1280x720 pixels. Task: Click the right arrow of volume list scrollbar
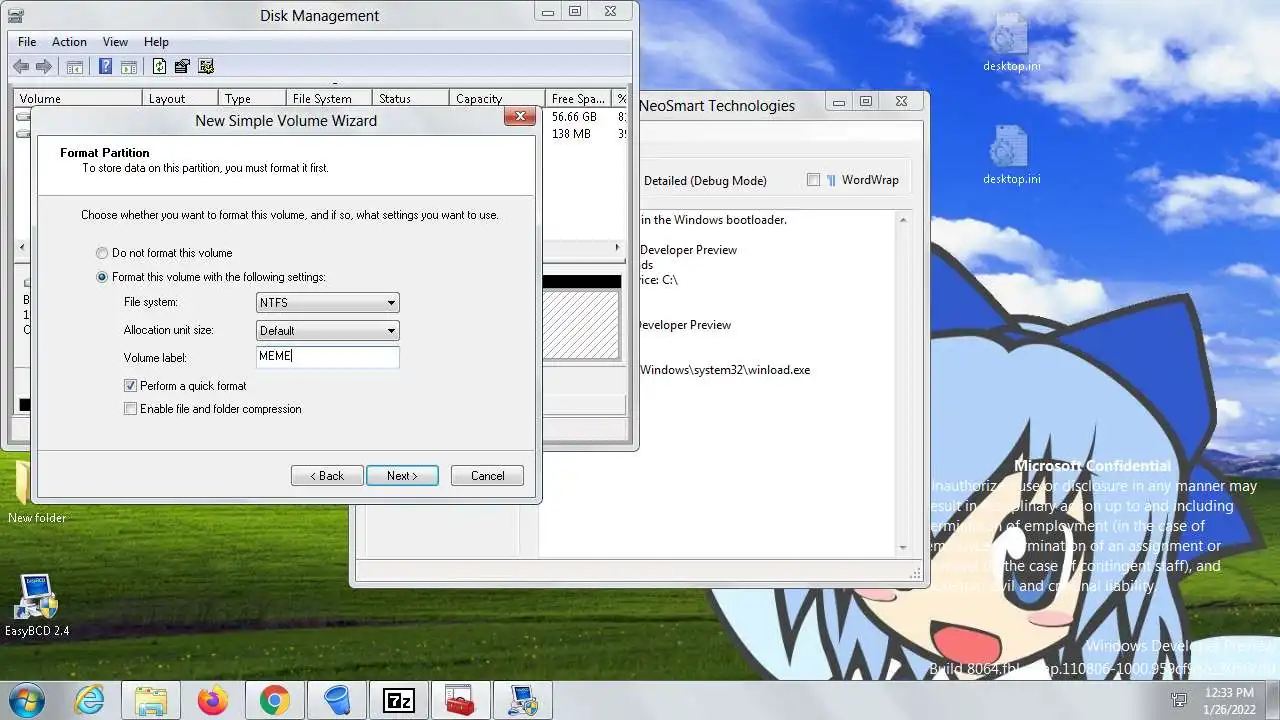pos(618,247)
